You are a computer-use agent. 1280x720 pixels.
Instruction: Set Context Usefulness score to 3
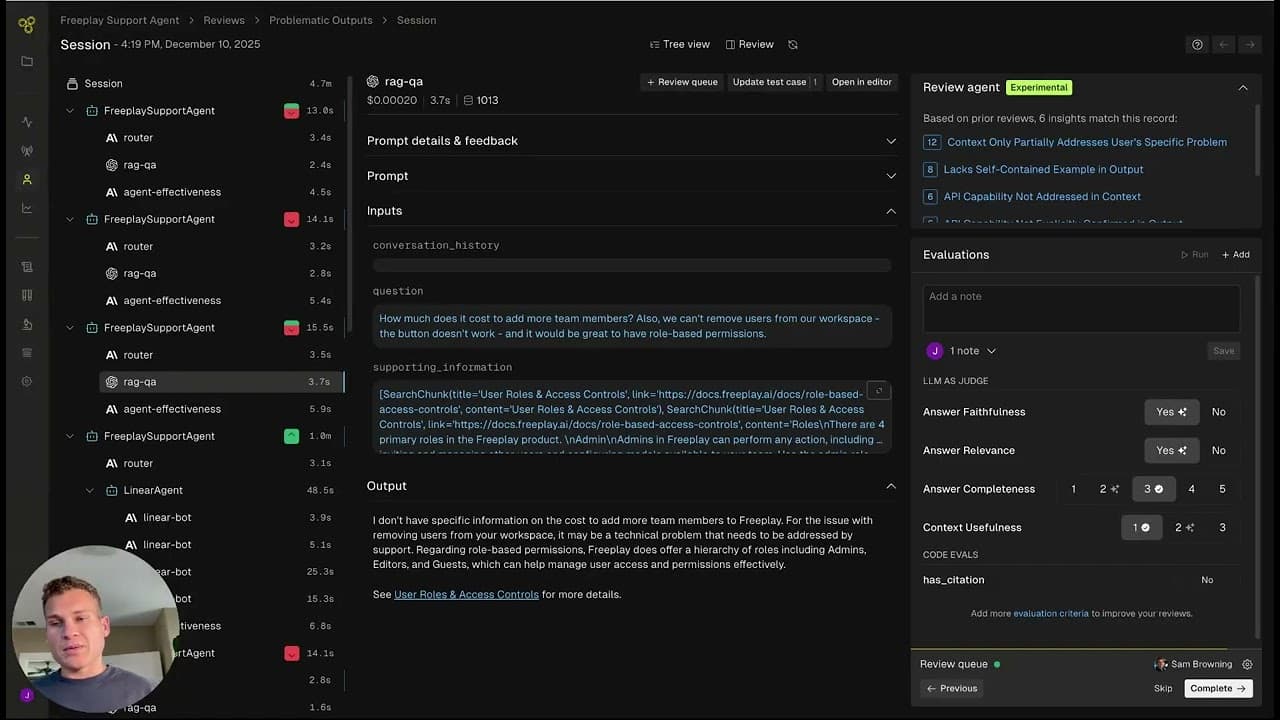coord(1222,527)
